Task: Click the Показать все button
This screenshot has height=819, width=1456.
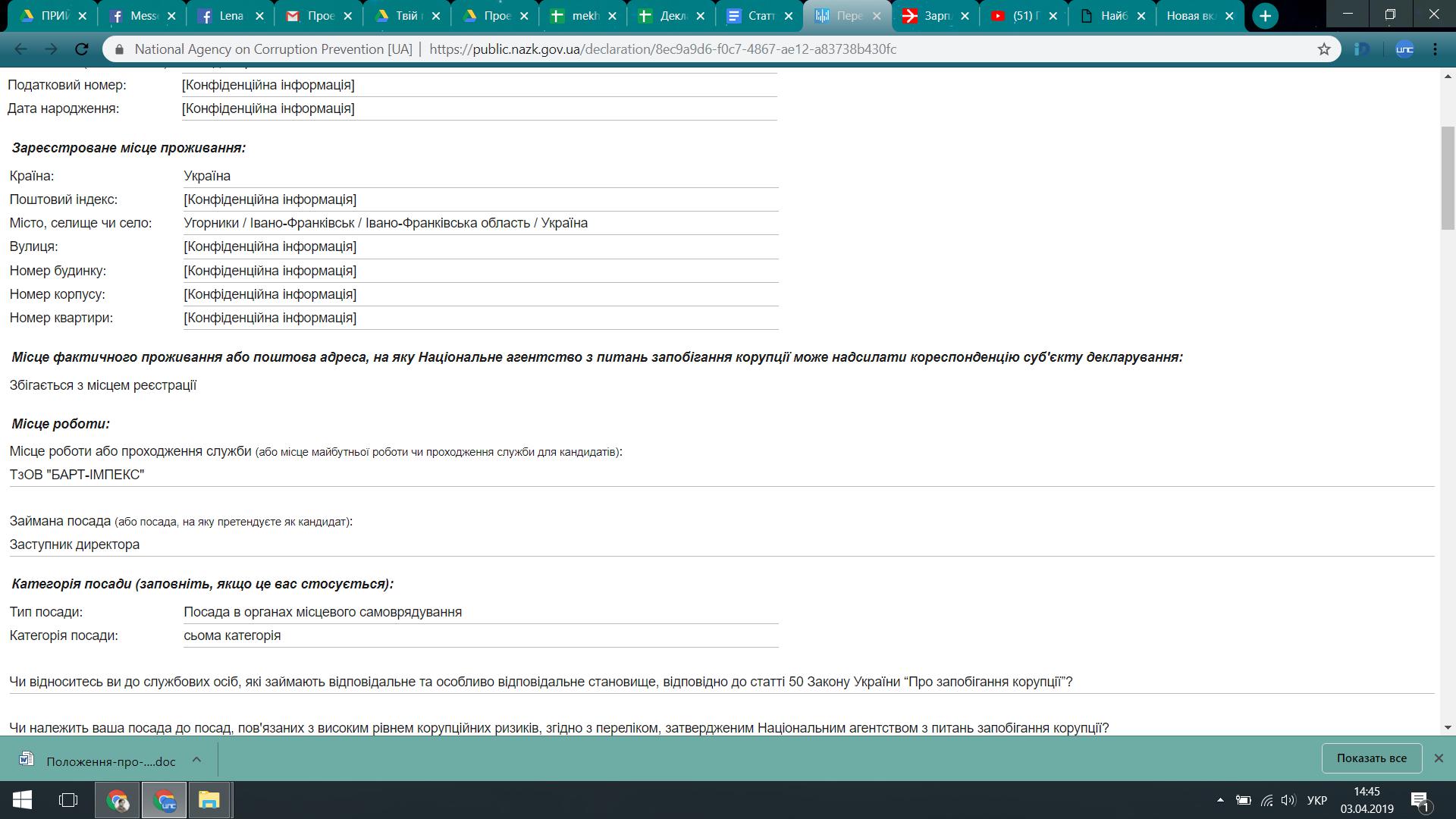Action: coord(1371,758)
